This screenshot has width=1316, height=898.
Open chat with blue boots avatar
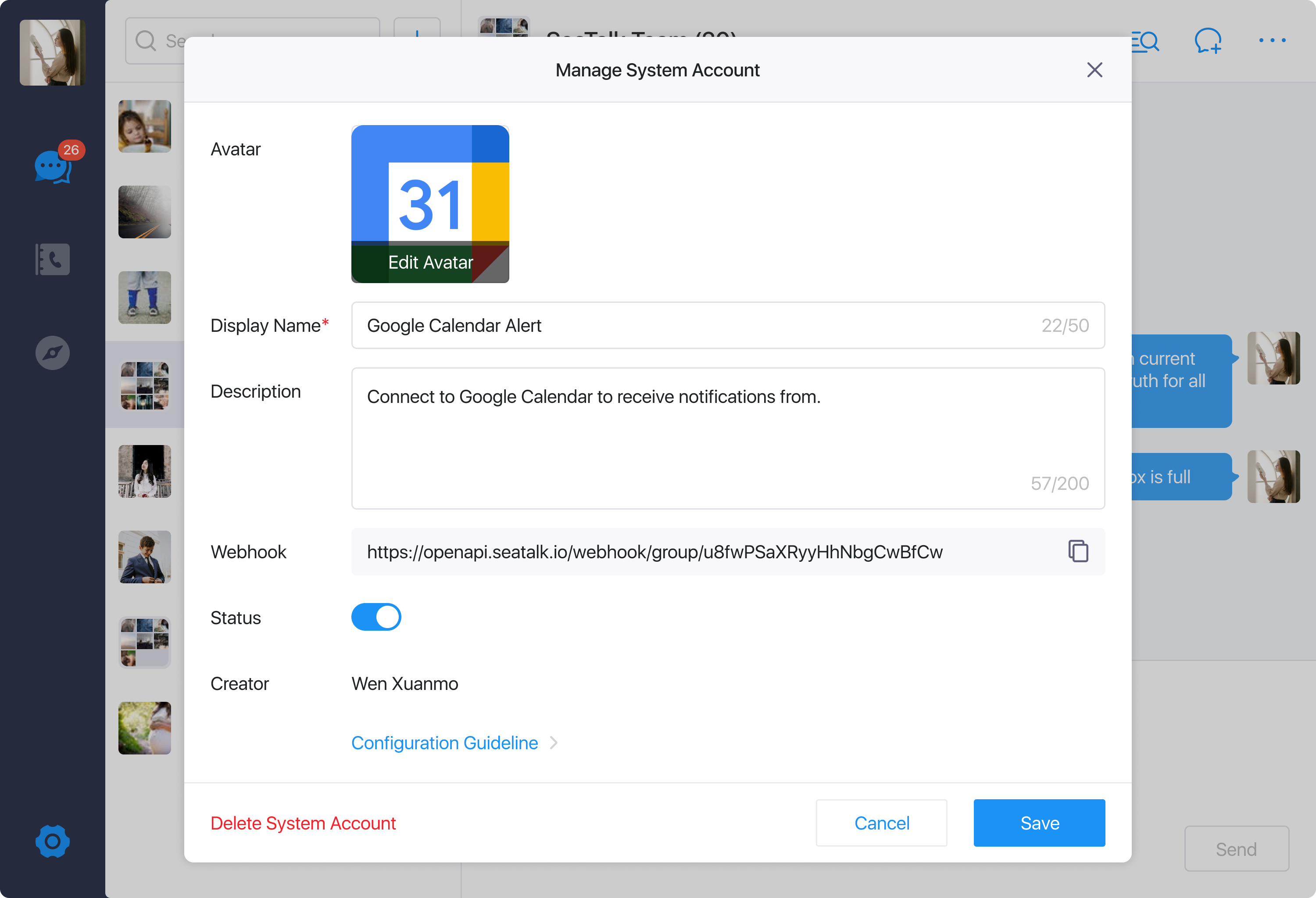pyautogui.click(x=144, y=298)
